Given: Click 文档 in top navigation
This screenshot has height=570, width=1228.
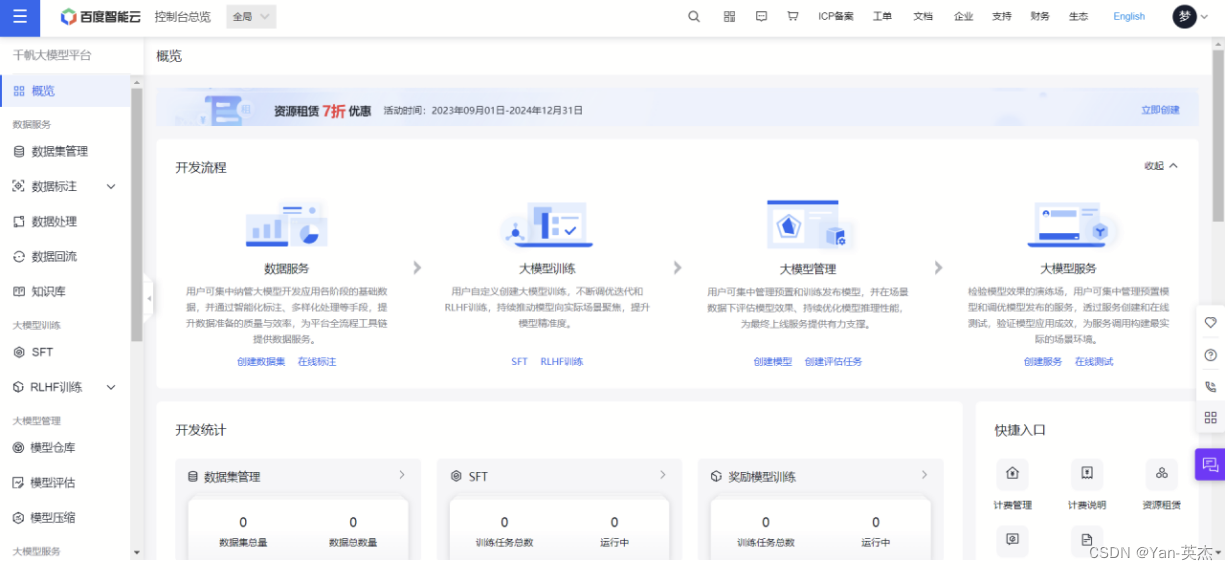Looking at the screenshot, I should point(923,17).
